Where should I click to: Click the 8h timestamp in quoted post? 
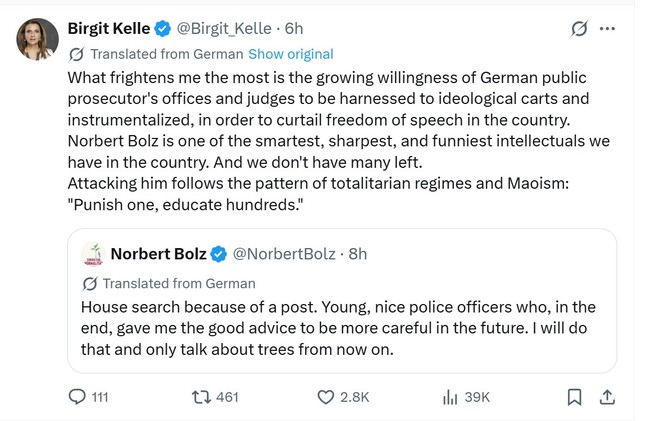(357, 254)
